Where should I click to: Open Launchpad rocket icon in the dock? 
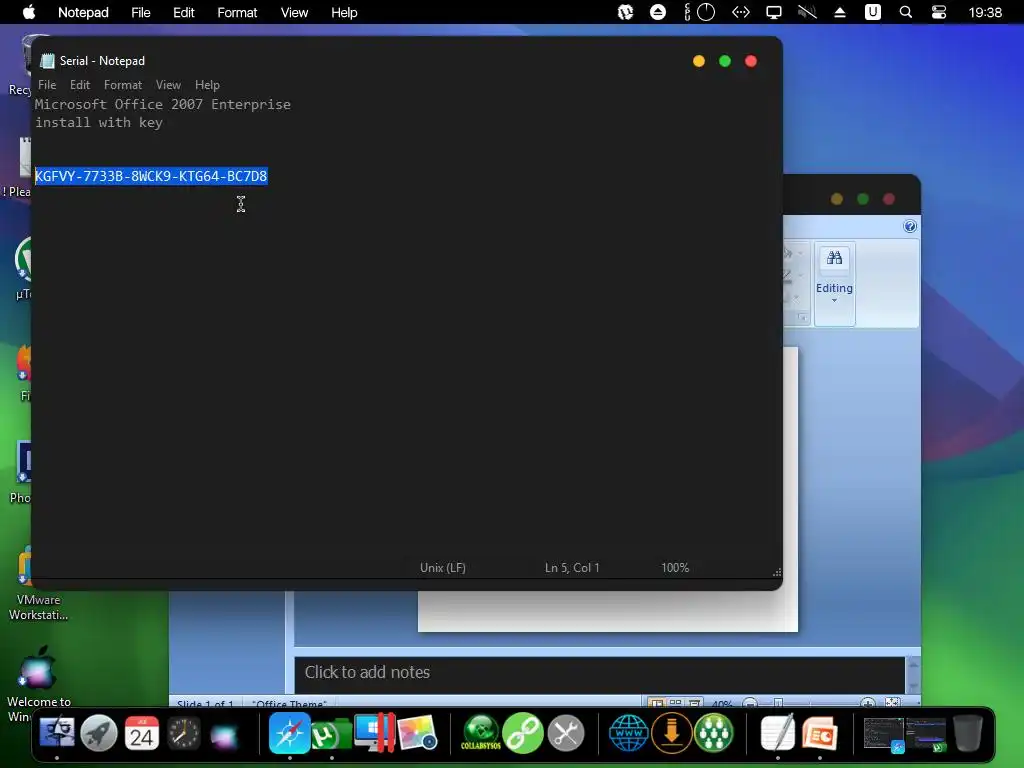(99, 733)
